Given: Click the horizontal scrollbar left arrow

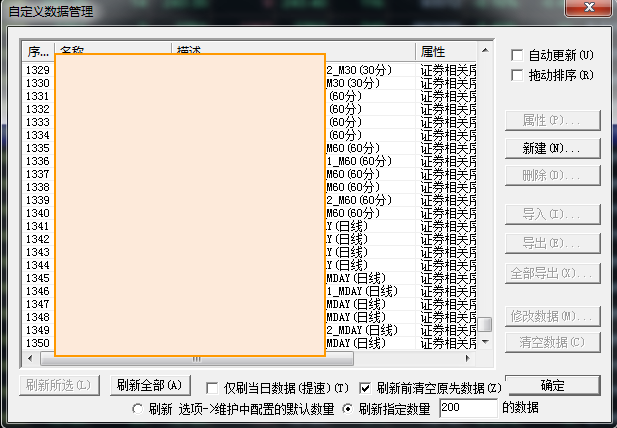Looking at the screenshot, I should (31, 358).
